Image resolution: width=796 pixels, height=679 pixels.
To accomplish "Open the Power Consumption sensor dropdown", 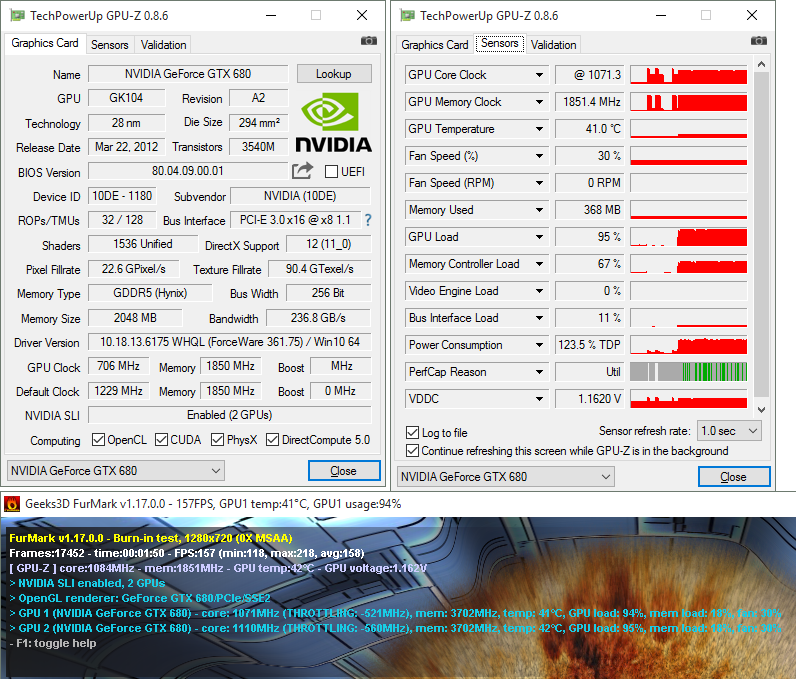I will (539, 345).
